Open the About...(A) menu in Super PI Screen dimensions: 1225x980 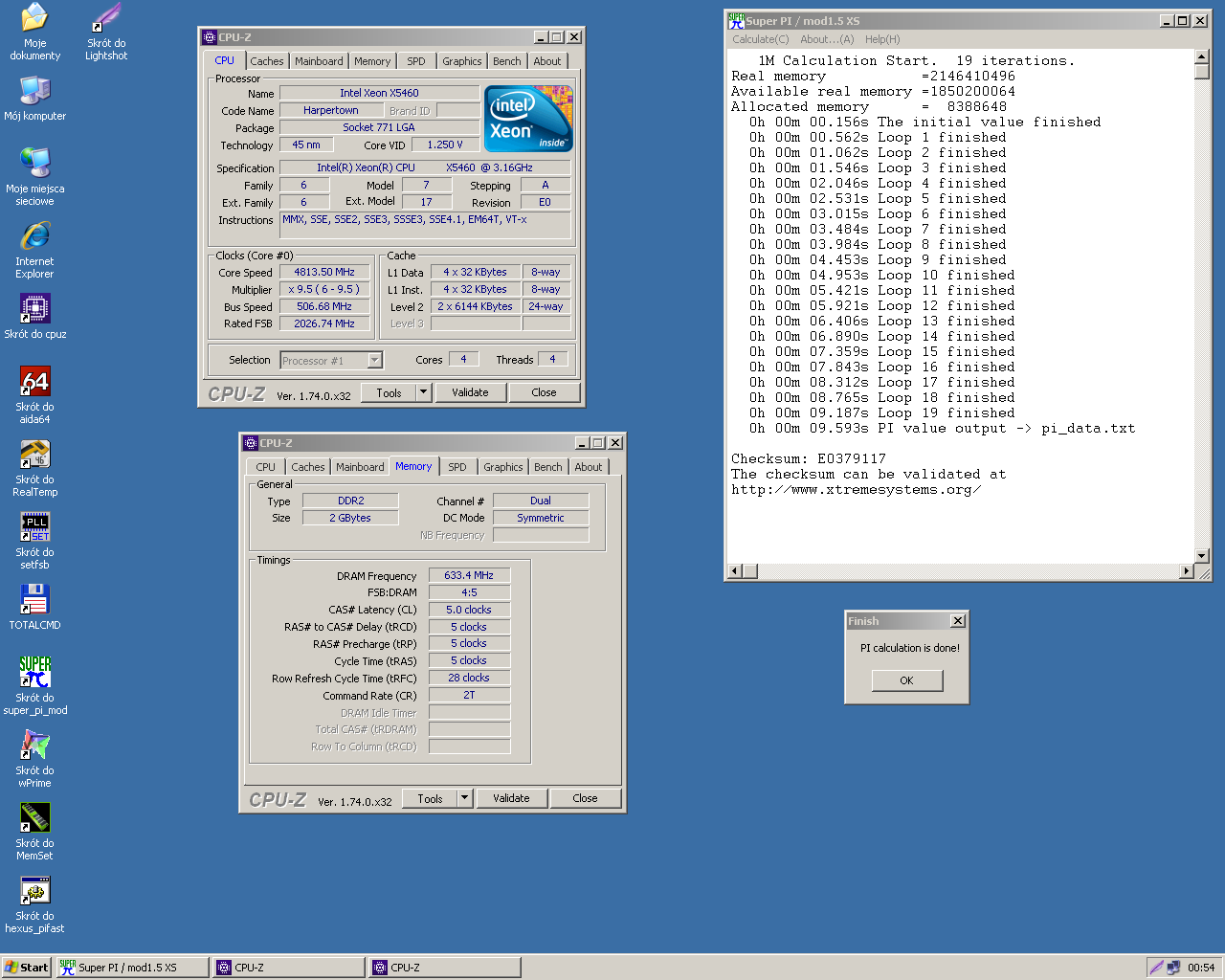point(827,39)
